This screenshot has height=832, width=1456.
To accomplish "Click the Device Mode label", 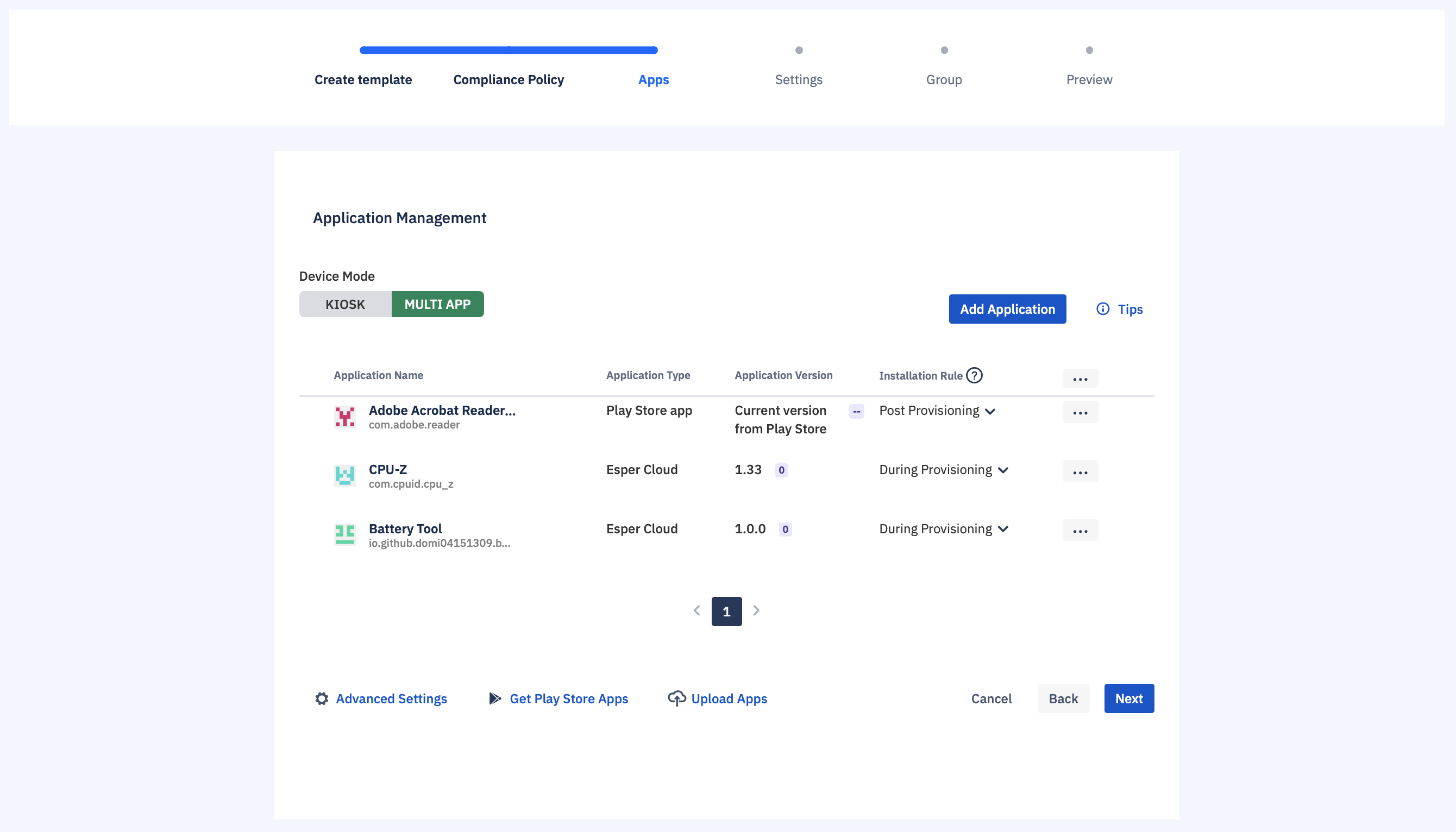I will click(x=337, y=276).
